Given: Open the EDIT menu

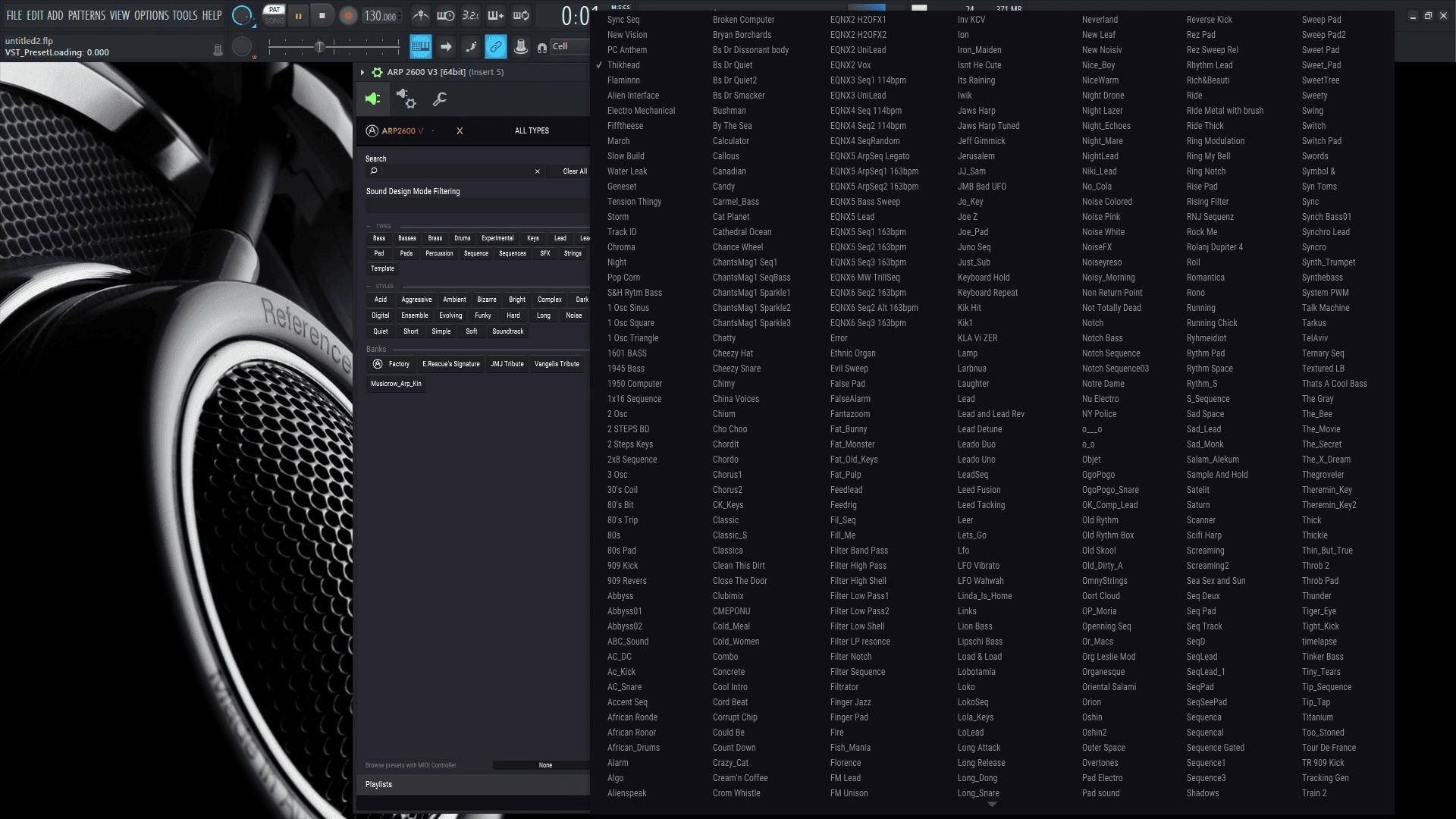Looking at the screenshot, I should tap(35, 15).
